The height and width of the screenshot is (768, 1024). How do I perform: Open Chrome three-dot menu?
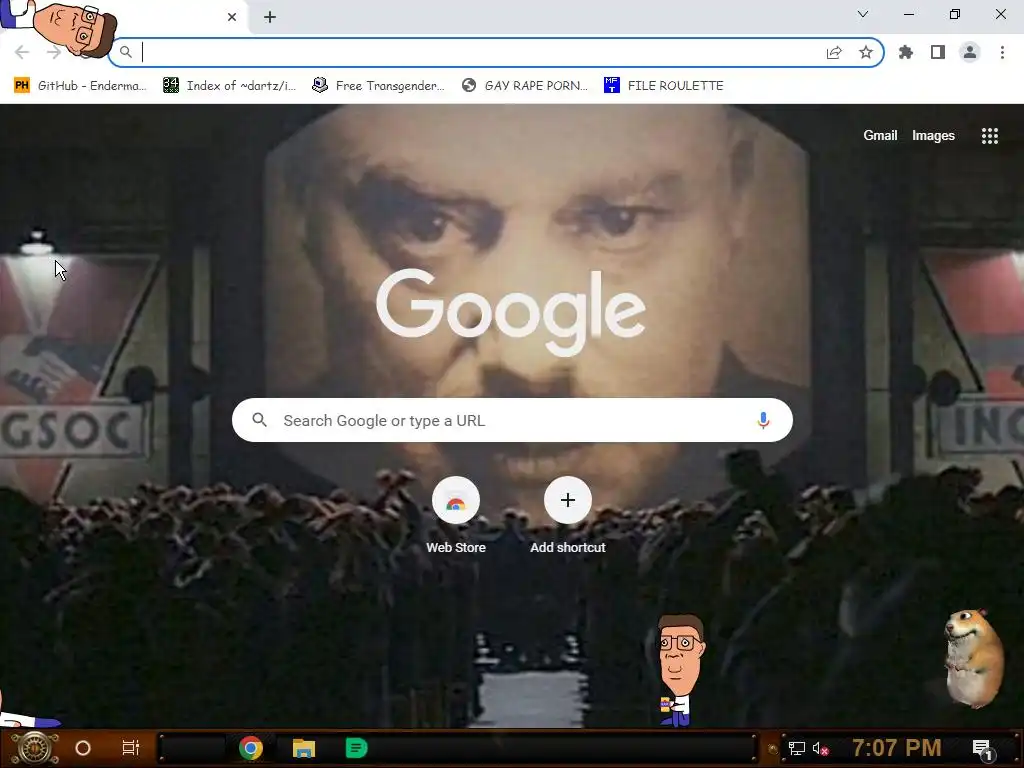tap(1002, 52)
